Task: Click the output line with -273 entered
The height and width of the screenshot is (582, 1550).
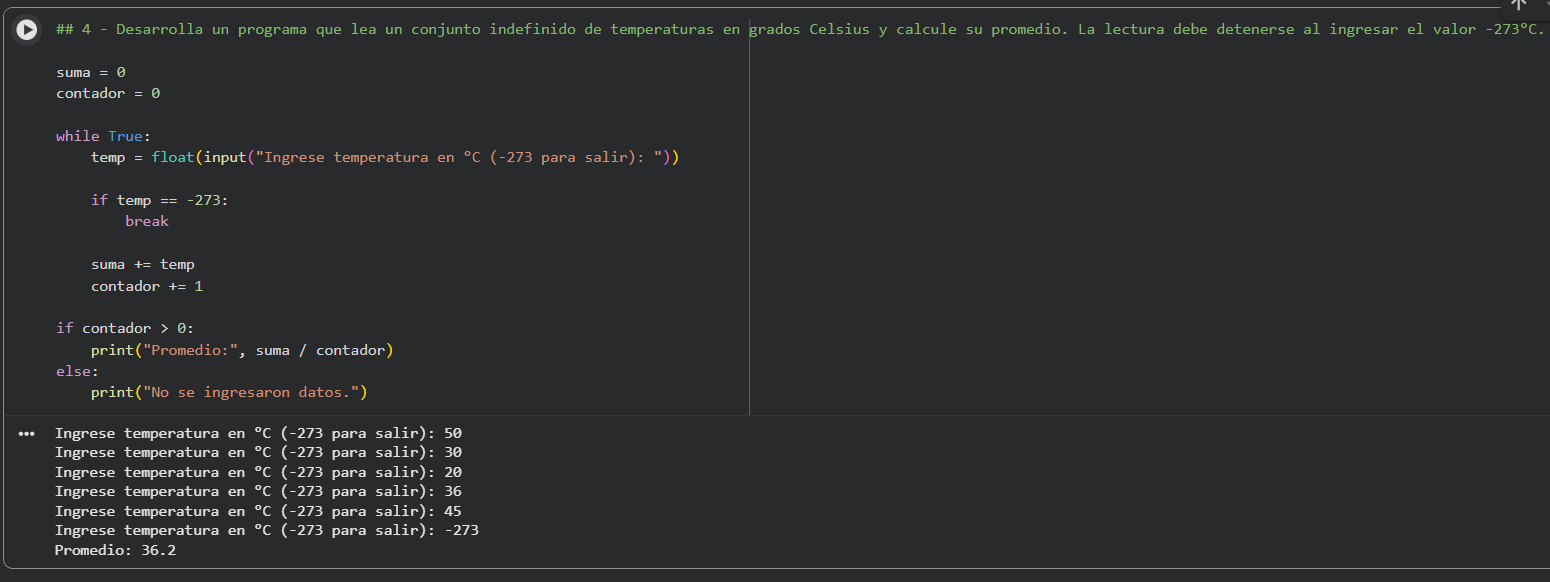Action: [266, 530]
